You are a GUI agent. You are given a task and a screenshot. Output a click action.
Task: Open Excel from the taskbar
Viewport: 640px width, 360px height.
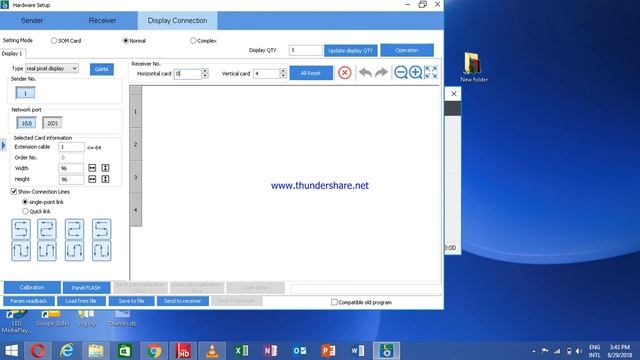[241, 351]
